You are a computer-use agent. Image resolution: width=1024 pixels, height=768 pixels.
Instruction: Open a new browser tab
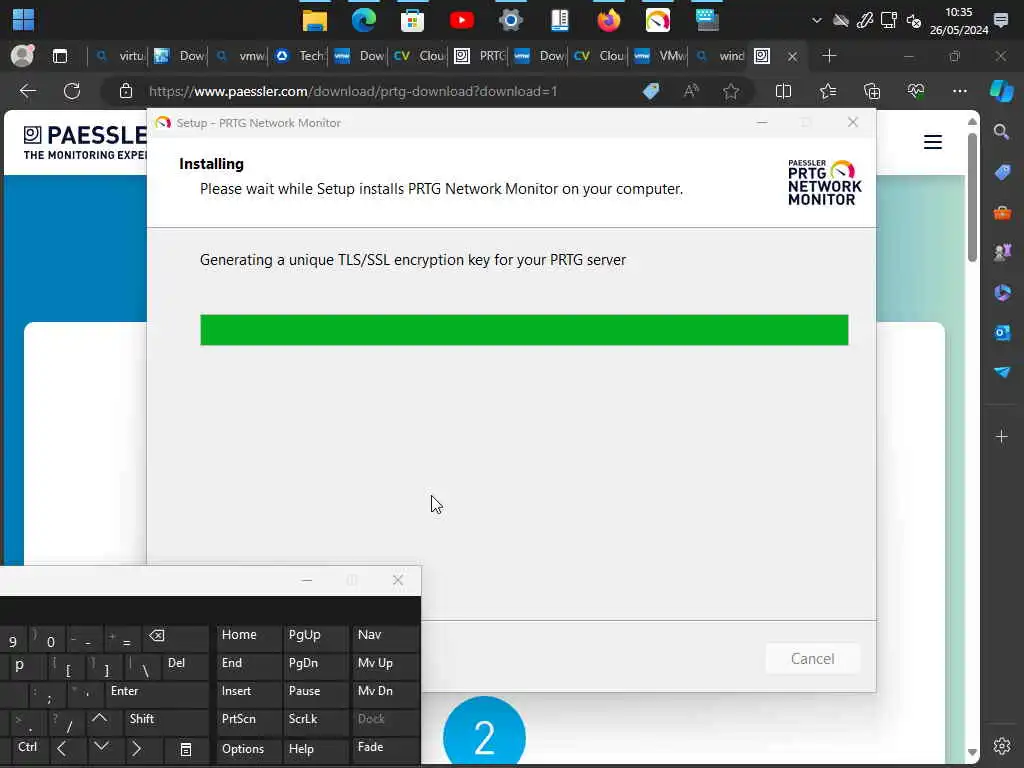pos(829,56)
